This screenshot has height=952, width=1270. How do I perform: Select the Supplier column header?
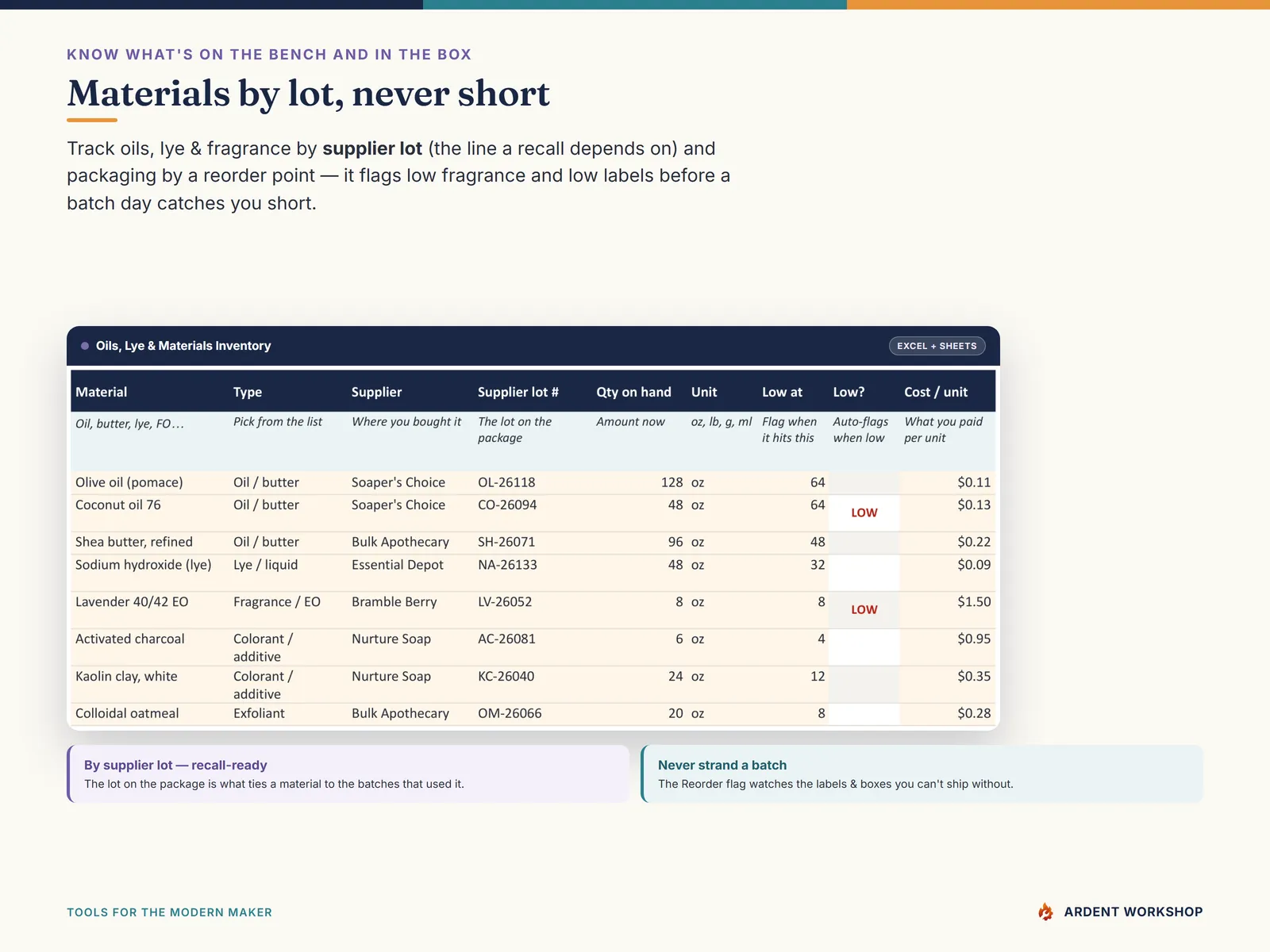tap(376, 392)
